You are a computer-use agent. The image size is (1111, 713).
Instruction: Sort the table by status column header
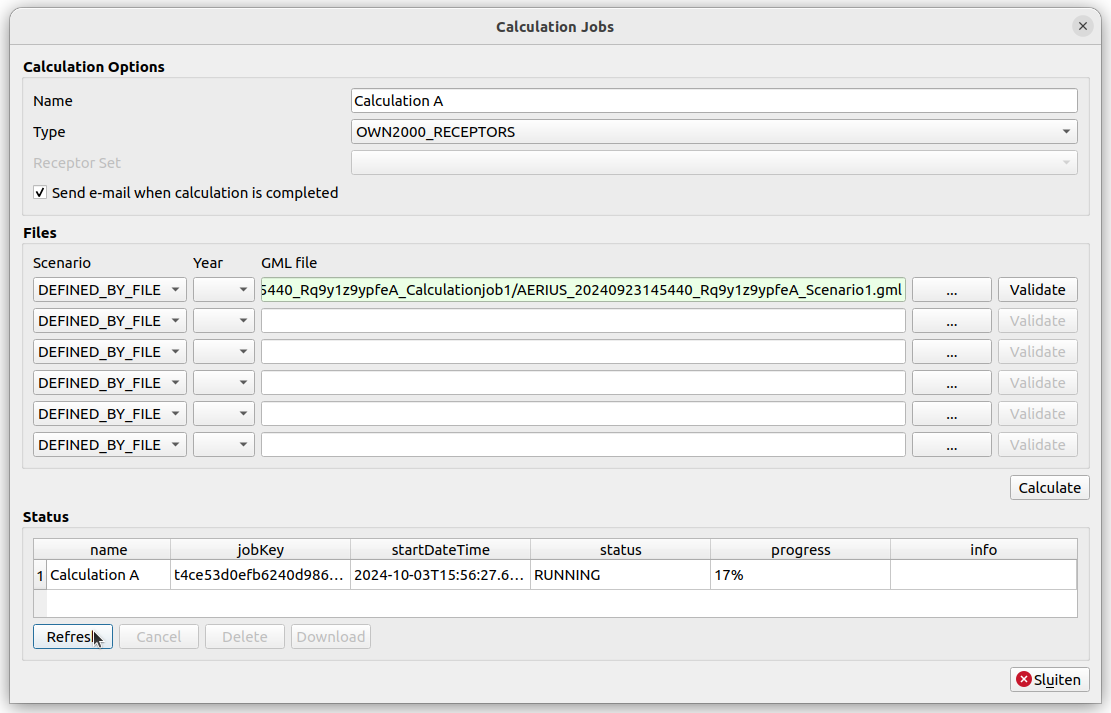point(620,550)
